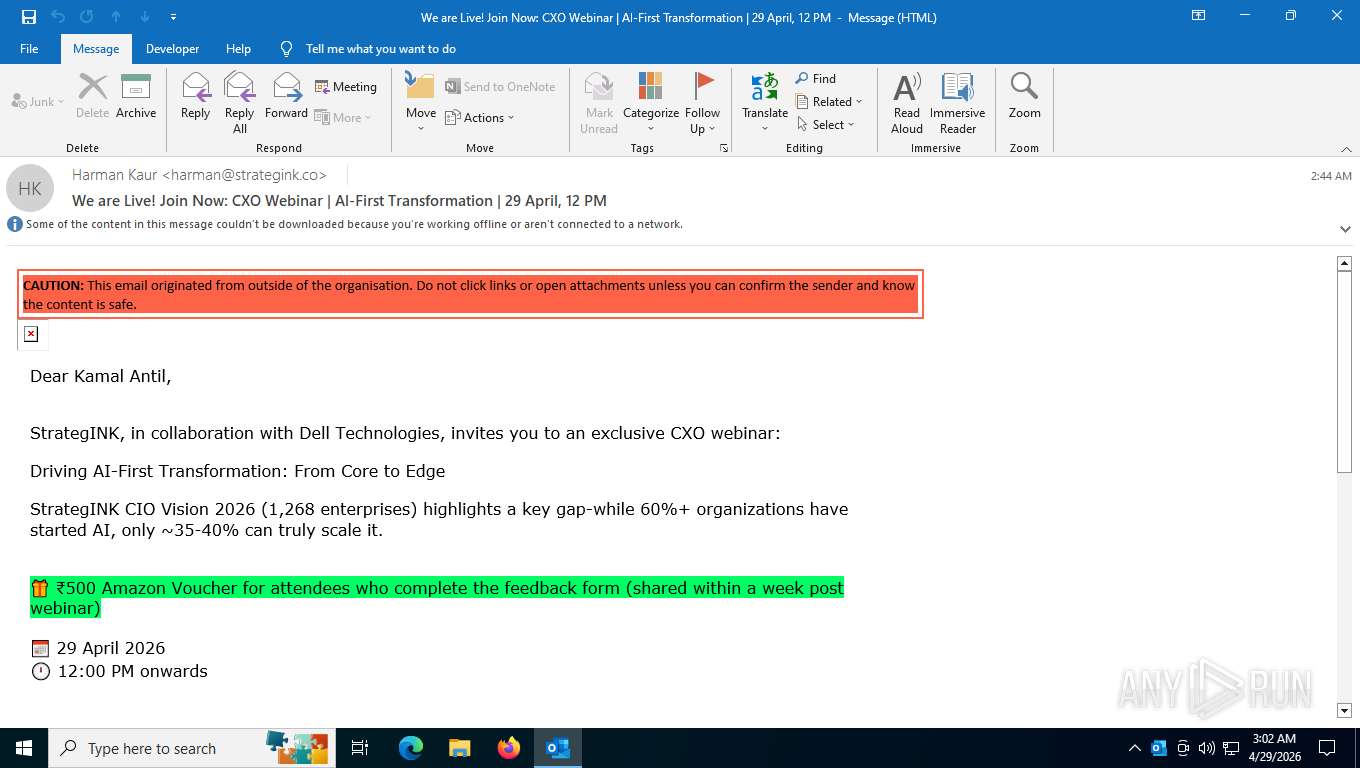The width and height of the screenshot is (1360, 768).
Task: Archive the message
Action: coord(136,96)
